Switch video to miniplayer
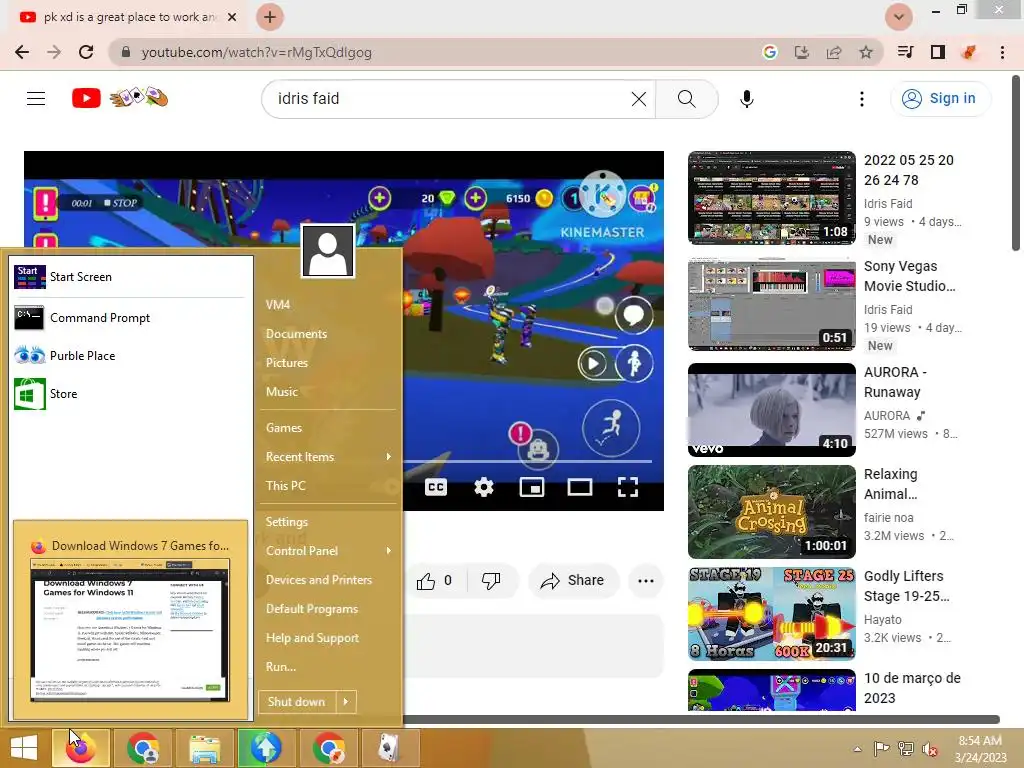 pyautogui.click(x=532, y=487)
